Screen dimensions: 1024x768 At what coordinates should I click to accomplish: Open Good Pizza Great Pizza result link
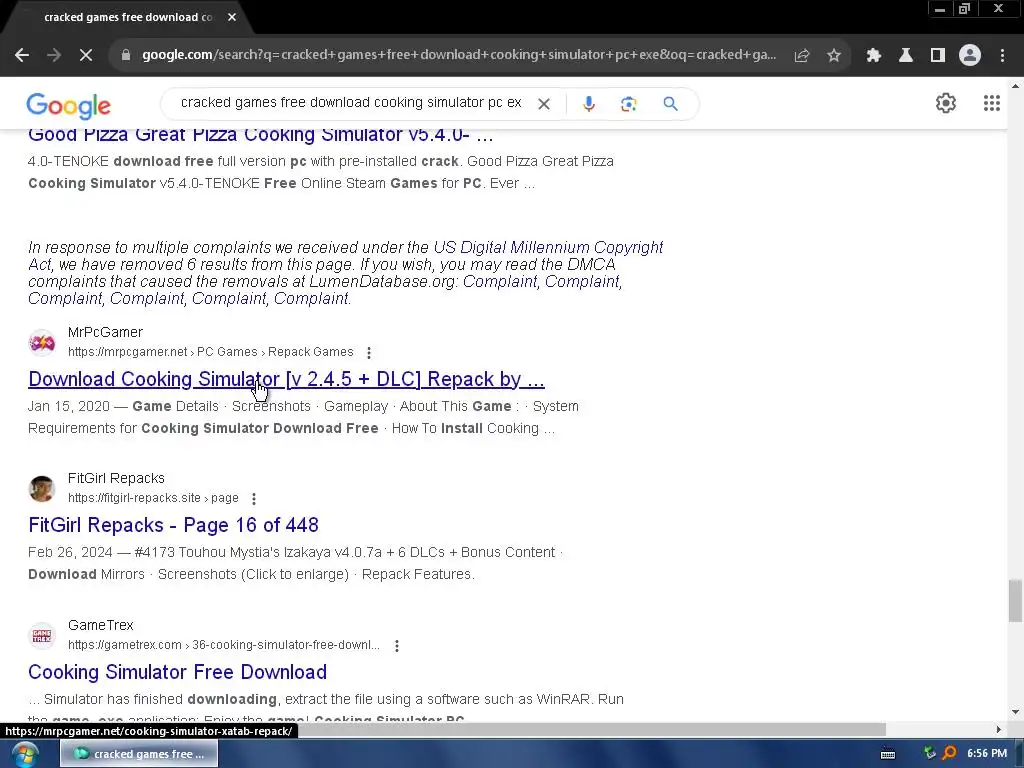[261, 135]
